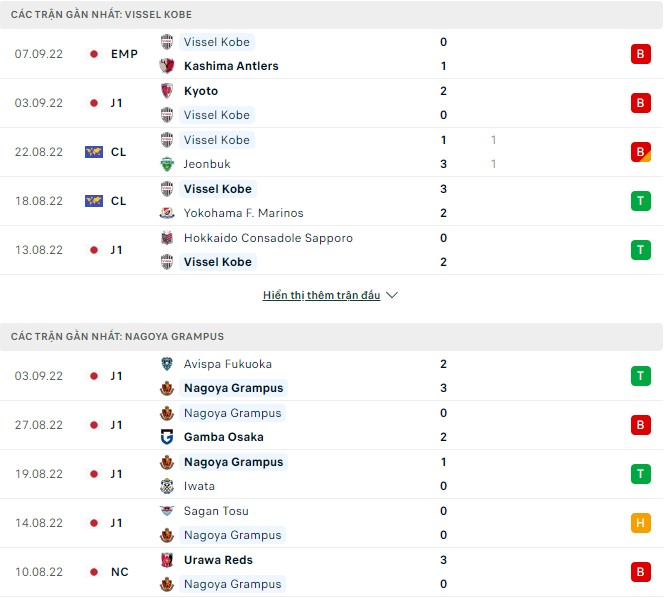Click the Kashima Antlers team crest
Image resolution: width=669 pixels, height=598 pixels.
click(x=168, y=66)
